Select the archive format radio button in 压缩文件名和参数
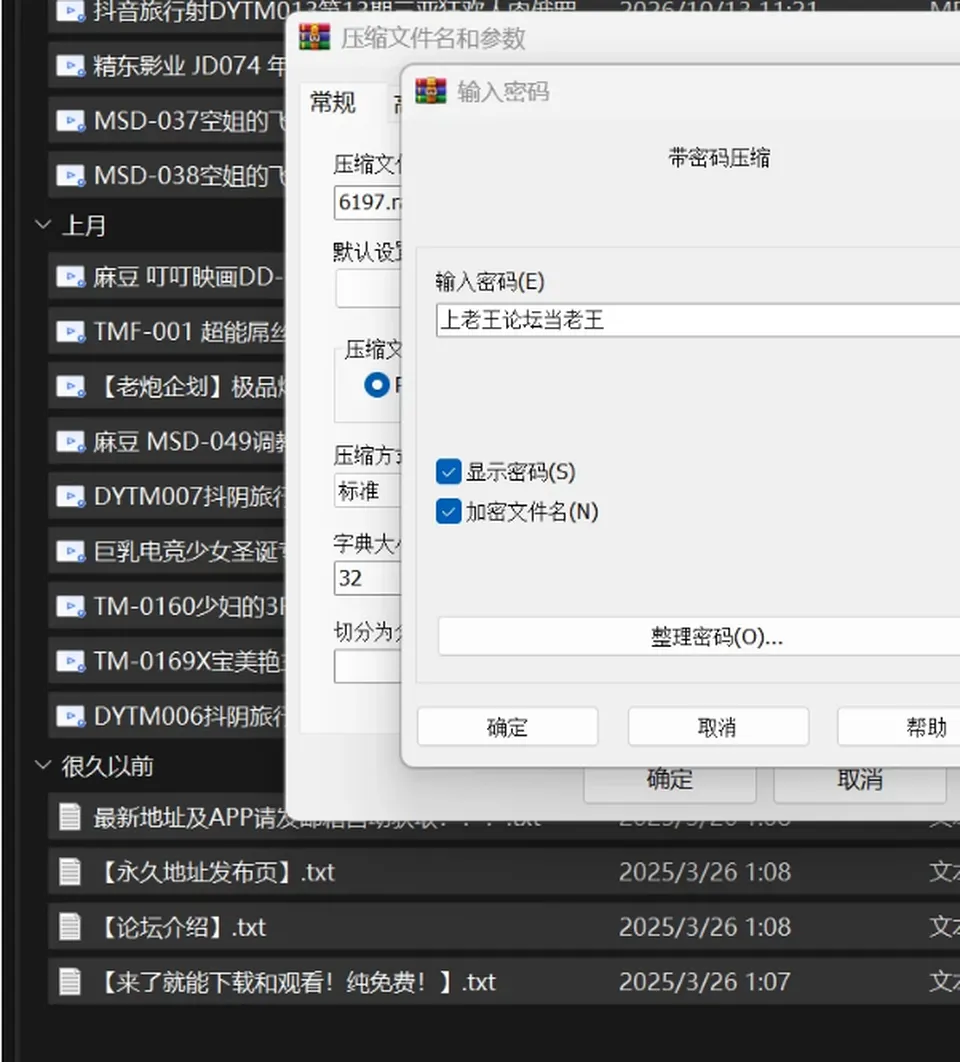Image resolution: width=960 pixels, height=1062 pixels. pos(377,385)
